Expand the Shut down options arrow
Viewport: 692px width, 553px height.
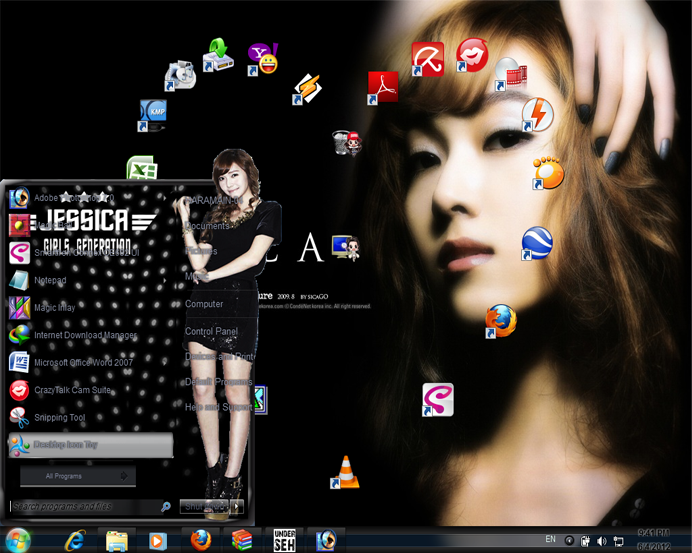point(237,506)
